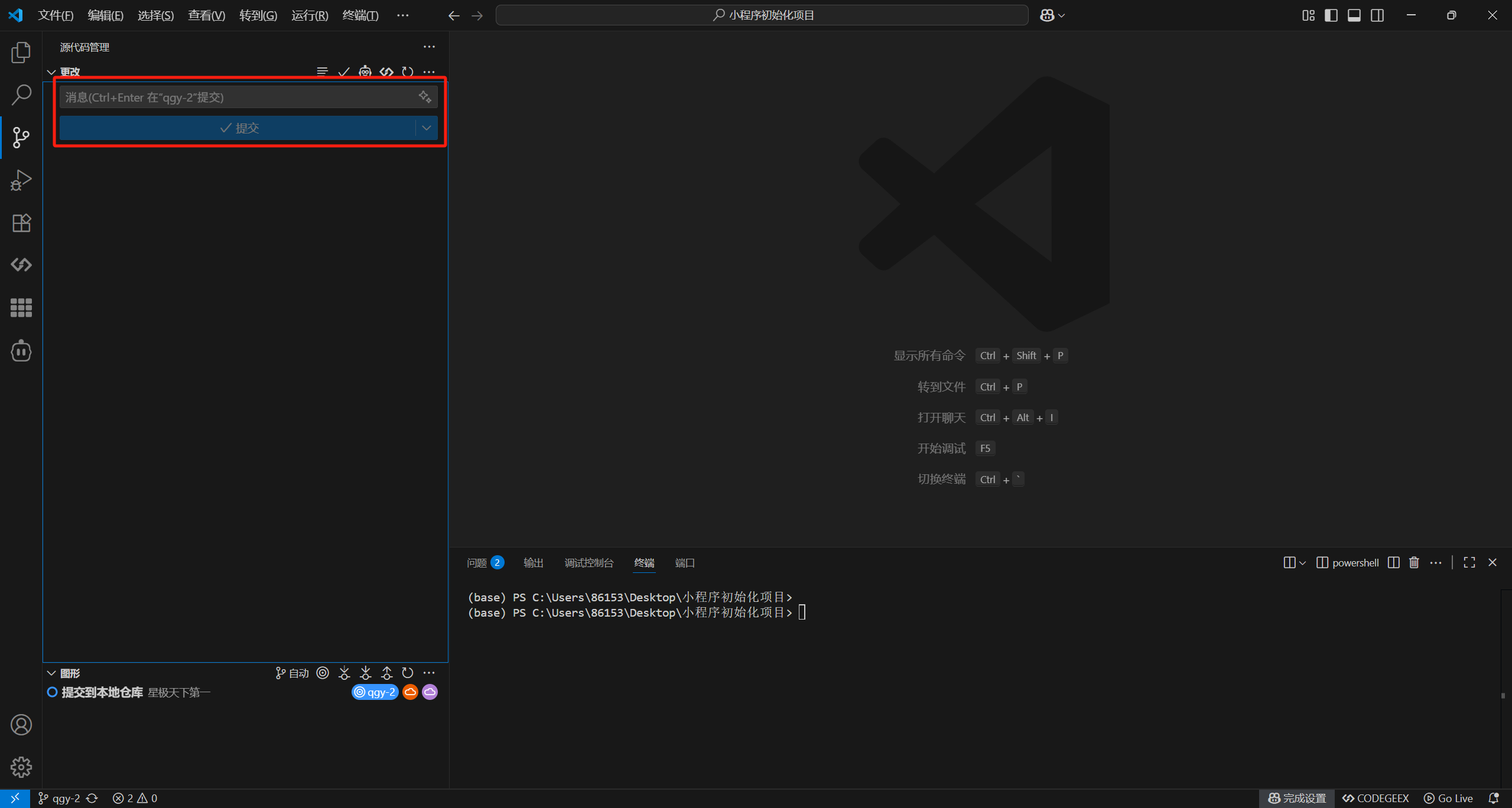
Task: Open the 编辑(E) menu
Action: (x=106, y=15)
